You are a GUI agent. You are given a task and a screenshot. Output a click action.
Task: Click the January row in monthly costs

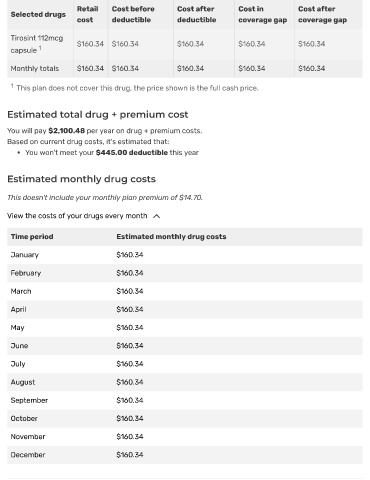pyautogui.click(x=185, y=255)
